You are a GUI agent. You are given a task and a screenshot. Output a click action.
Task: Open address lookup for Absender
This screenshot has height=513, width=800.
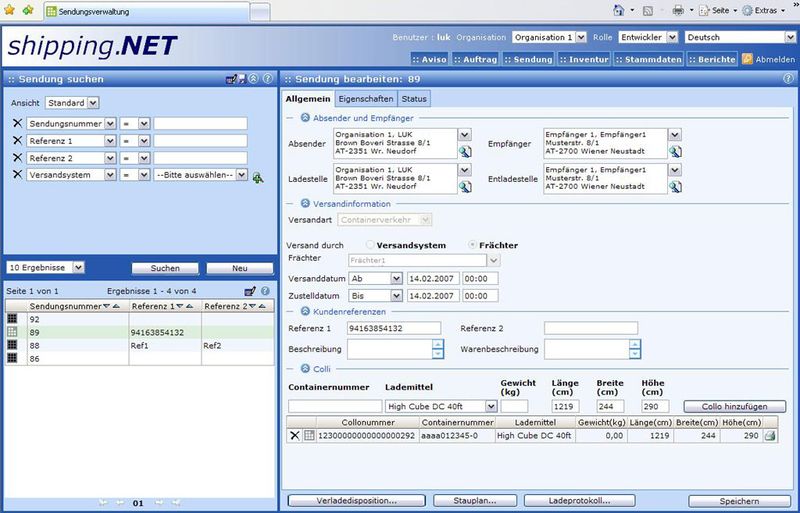coord(465,151)
